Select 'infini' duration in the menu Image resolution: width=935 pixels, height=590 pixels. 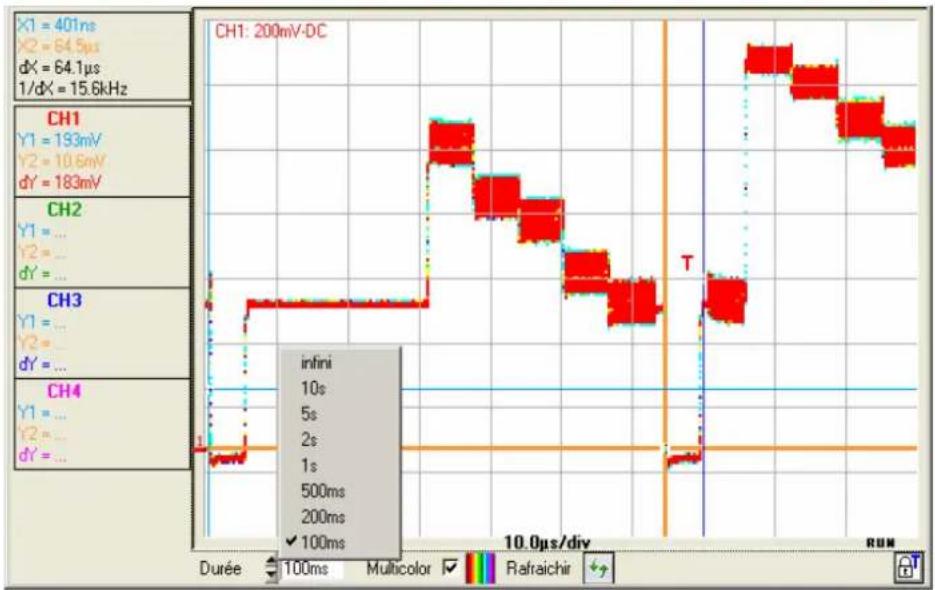tap(316, 363)
